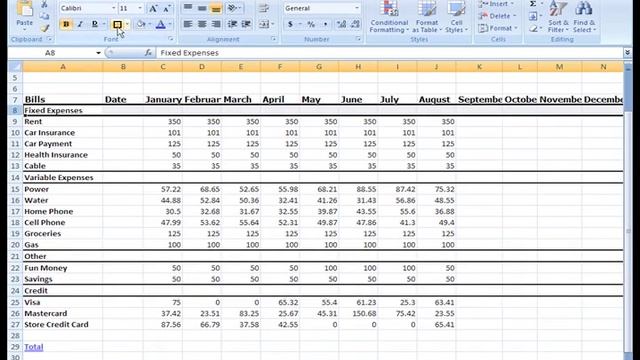640x360 pixels.
Task: Select the Variable Expenses cell
Action: [63, 178]
